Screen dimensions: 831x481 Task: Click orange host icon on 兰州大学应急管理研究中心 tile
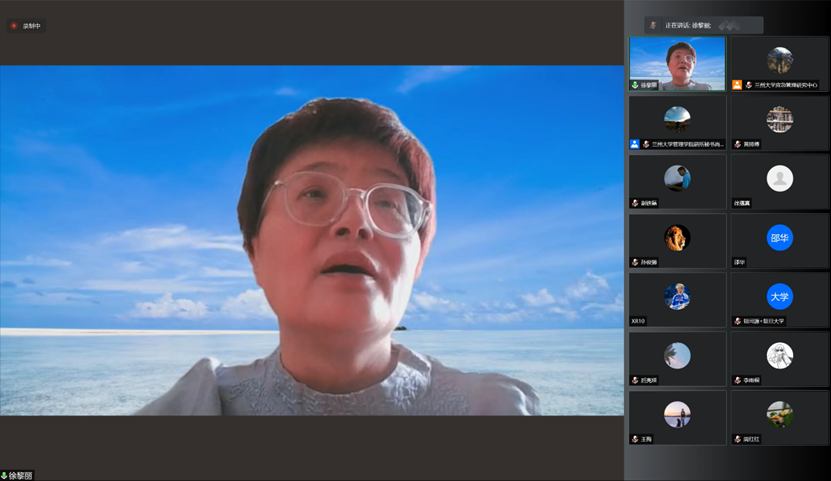737,85
